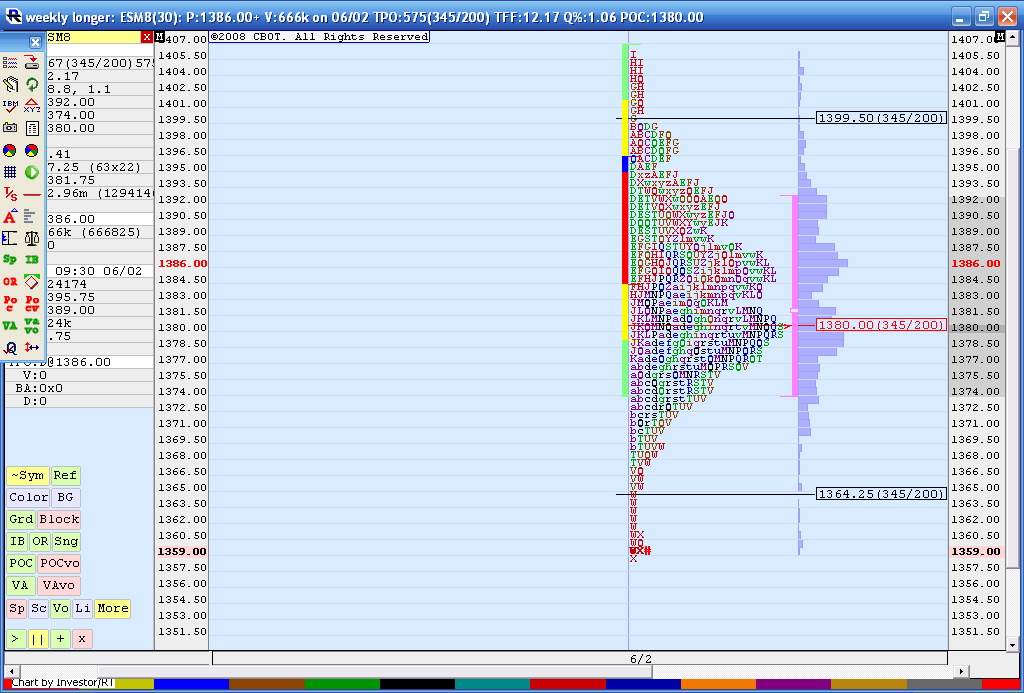Toggle the IB initial balance button
The height and width of the screenshot is (693, 1024).
pyautogui.click(x=18, y=541)
